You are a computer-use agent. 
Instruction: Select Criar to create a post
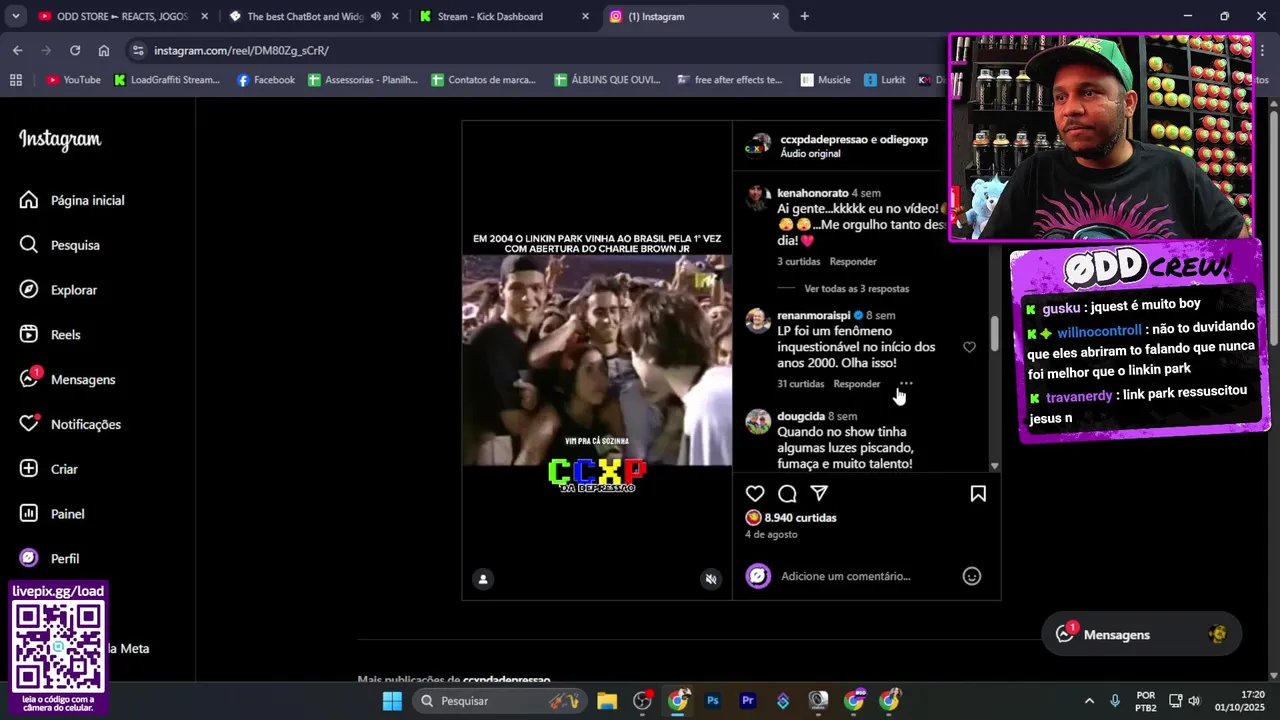[49, 469]
